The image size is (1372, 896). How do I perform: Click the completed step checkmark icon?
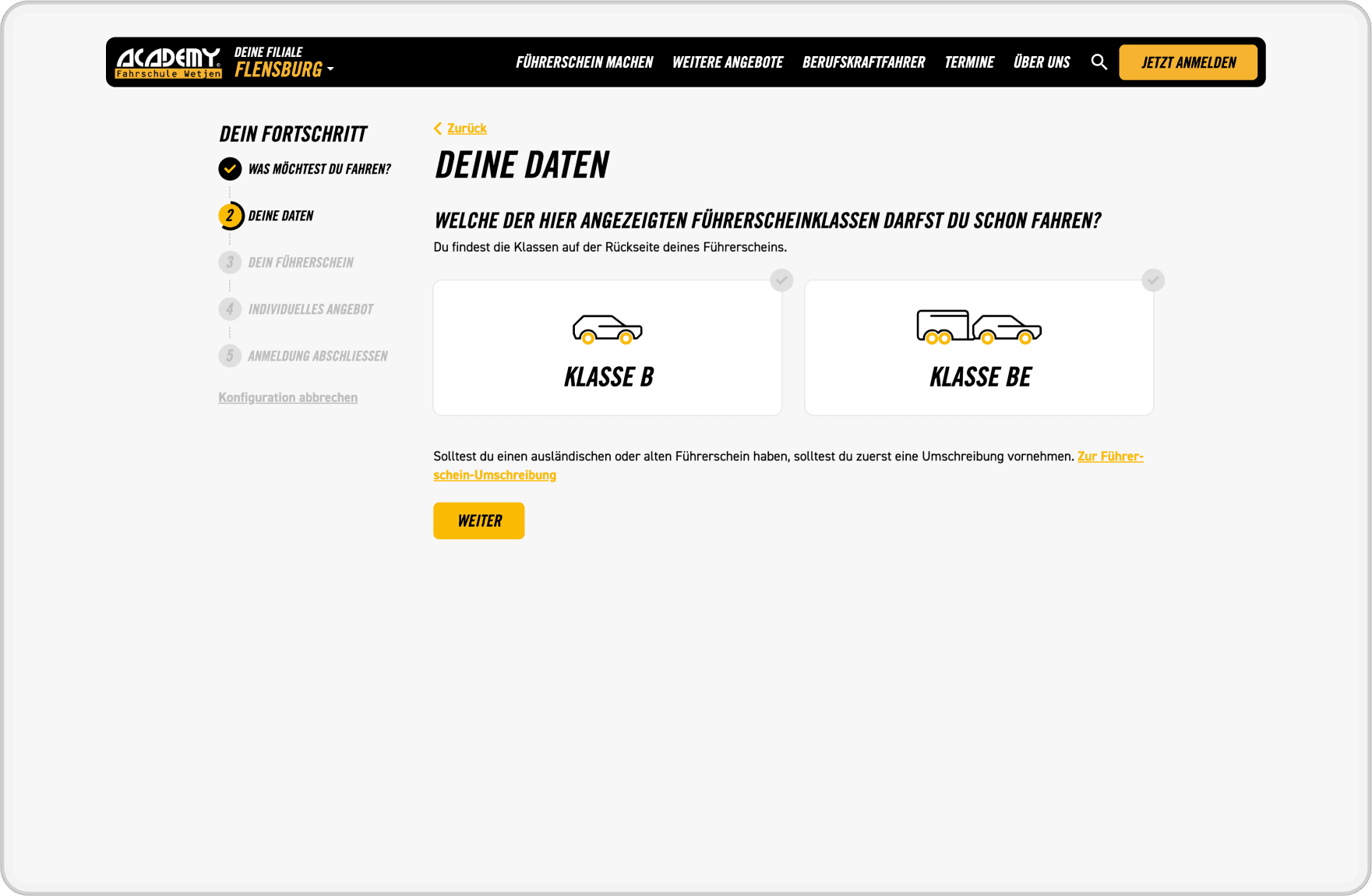click(x=230, y=169)
